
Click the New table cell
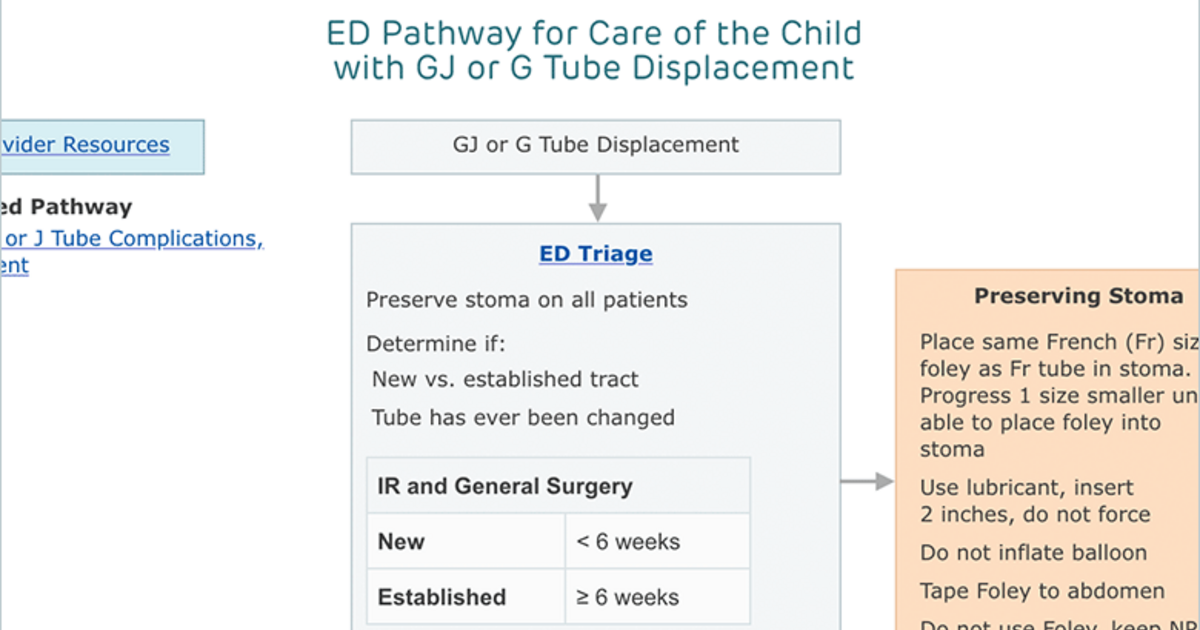[x=466, y=542]
